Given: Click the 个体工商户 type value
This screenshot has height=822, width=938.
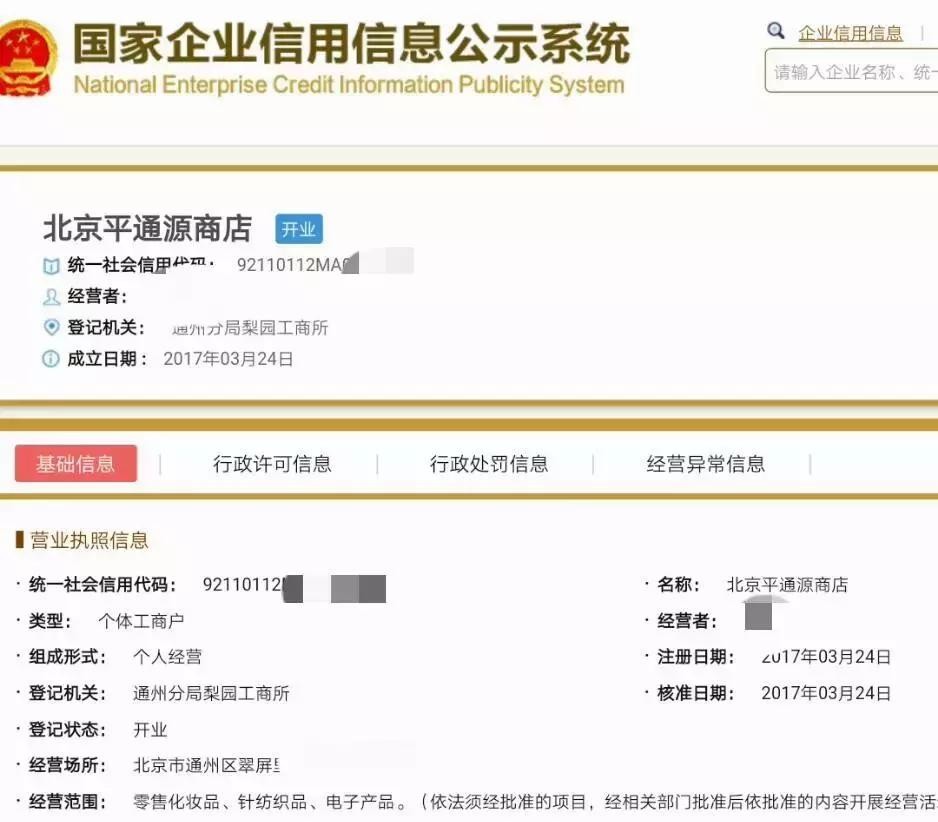Looking at the screenshot, I should (141, 621).
